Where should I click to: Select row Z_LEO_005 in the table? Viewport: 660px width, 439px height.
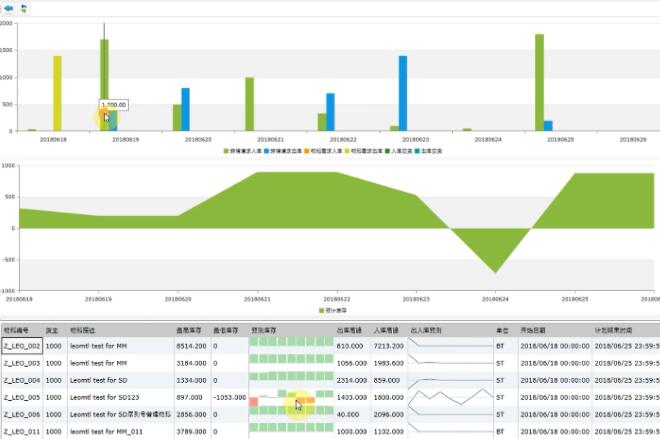pyautogui.click(x=330, y=397)
